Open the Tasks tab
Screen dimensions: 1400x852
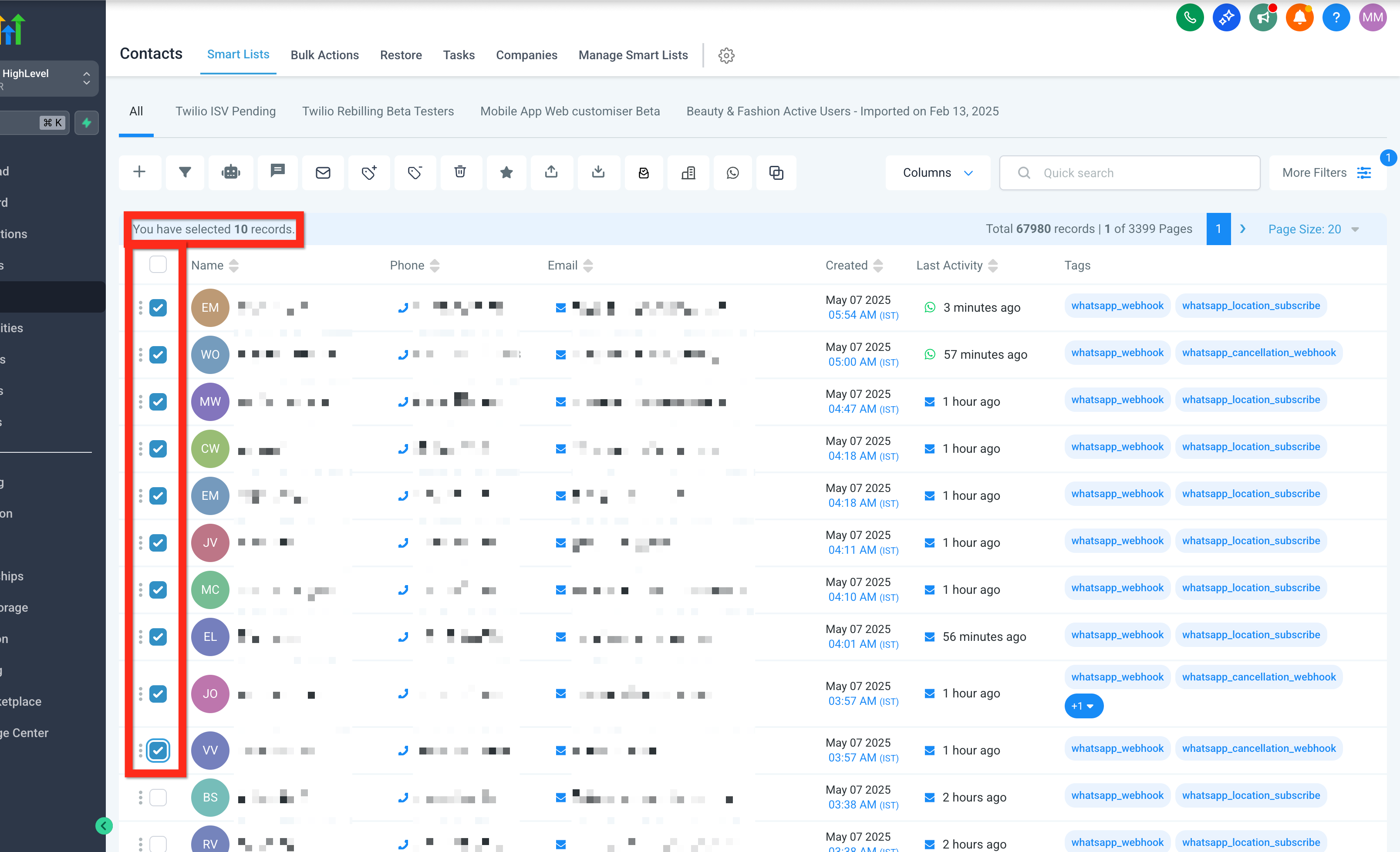tap(459, 55)
